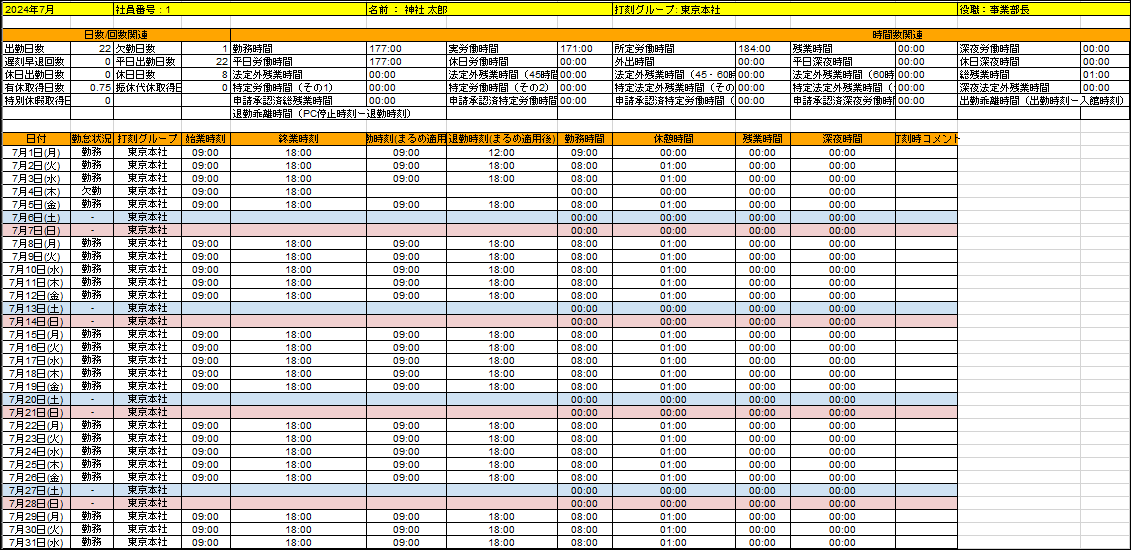Select the 7月31日(水) date cell
Screen dimensions: 1131x550
pos(35,542)
